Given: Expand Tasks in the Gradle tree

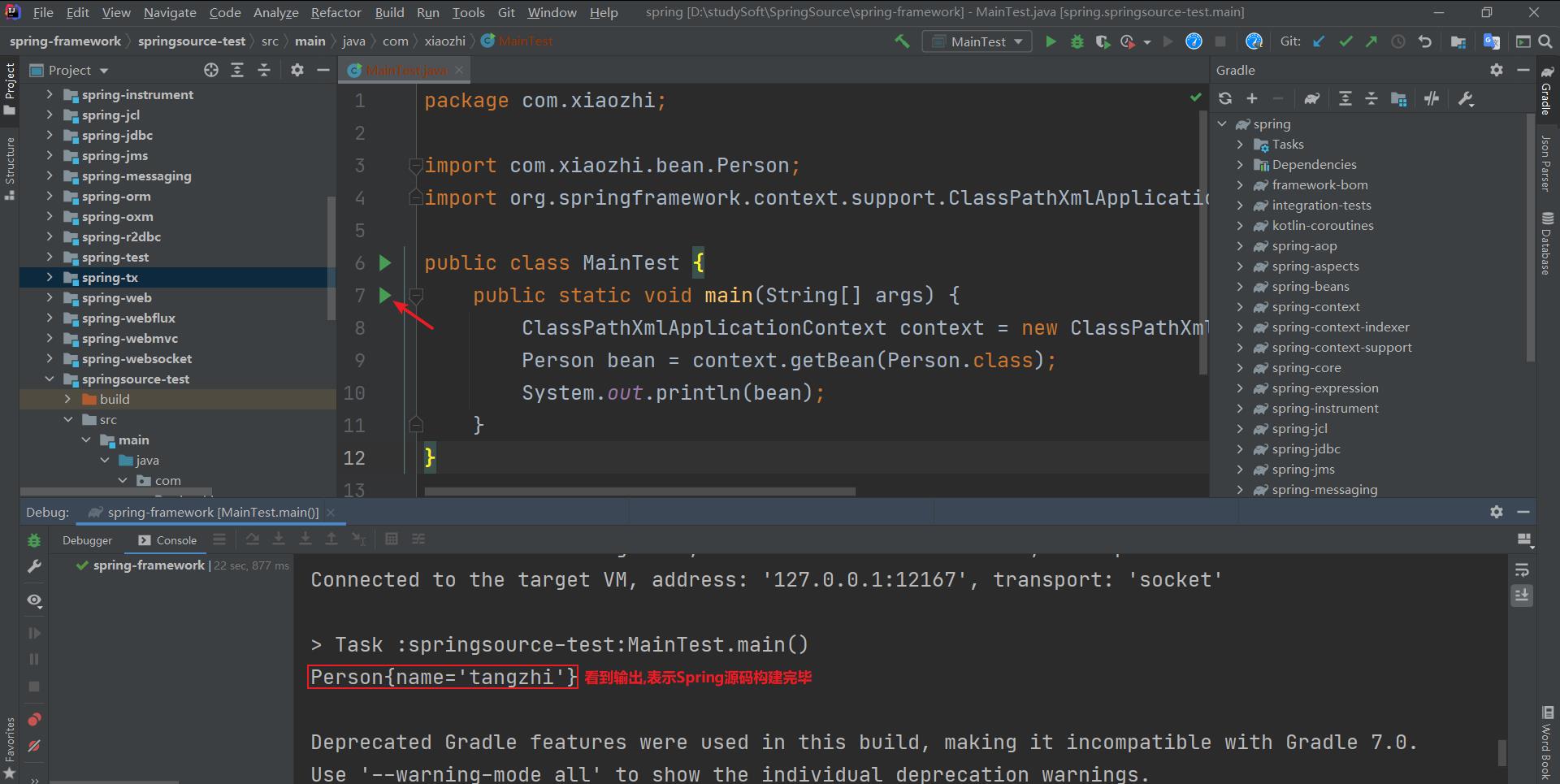Looking at the screenshot, I should coord(1240,144).
